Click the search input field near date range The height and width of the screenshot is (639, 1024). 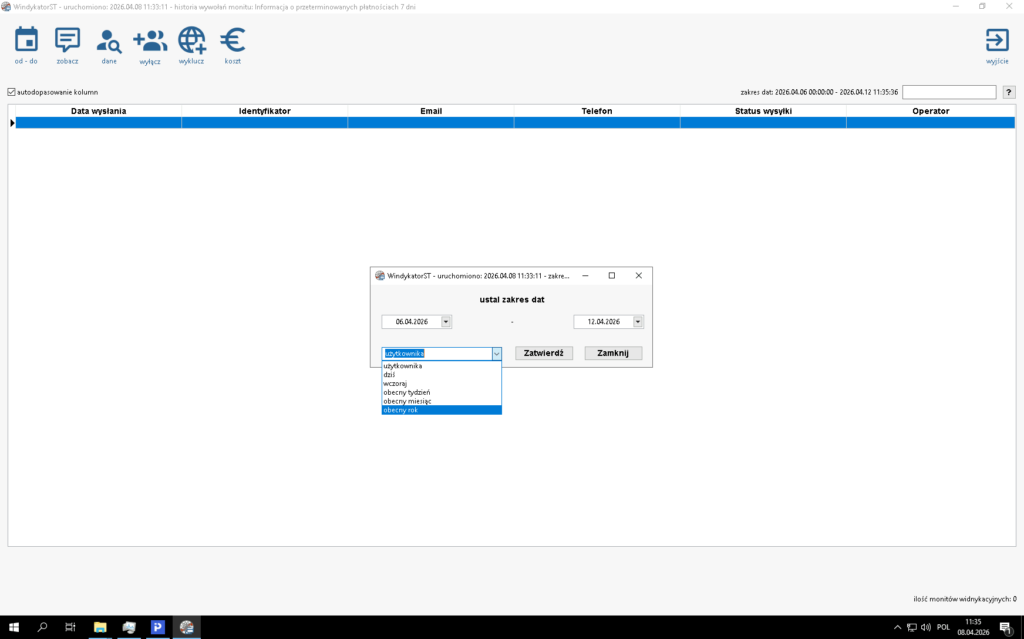949,92
